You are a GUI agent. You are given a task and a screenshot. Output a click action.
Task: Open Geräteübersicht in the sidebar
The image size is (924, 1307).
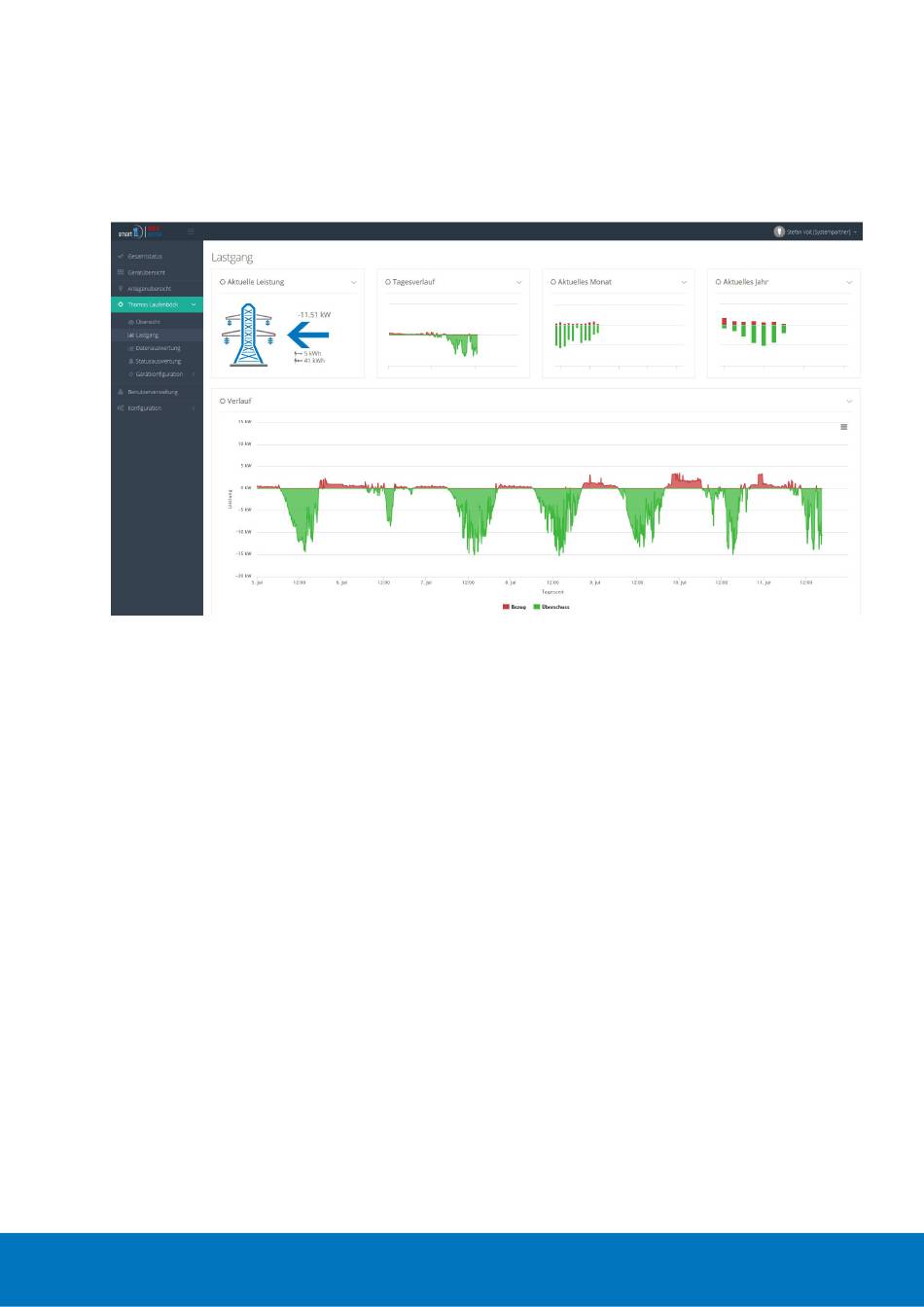tap(157, 272)
